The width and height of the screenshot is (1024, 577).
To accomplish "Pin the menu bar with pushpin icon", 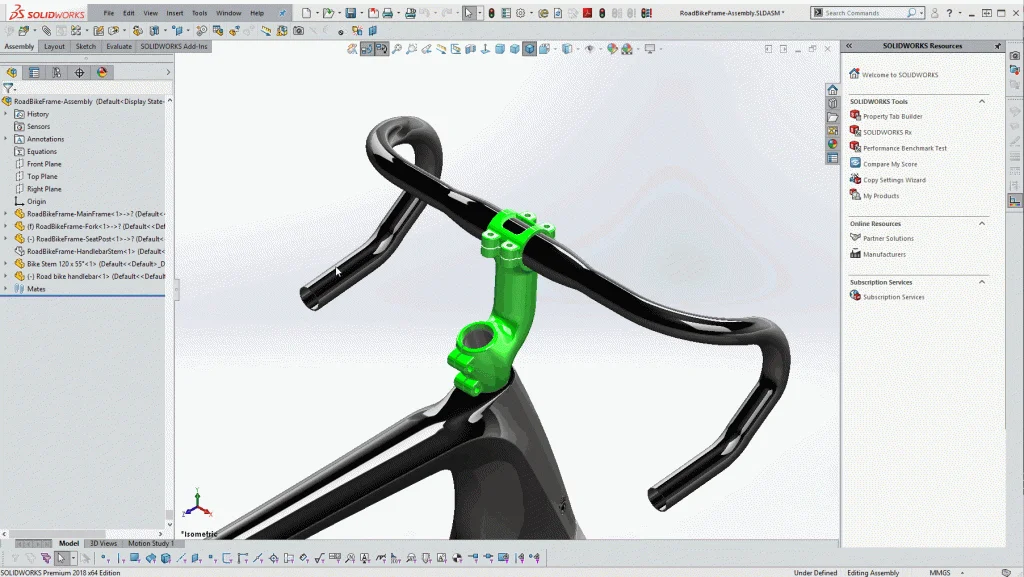I will (282, 12).
